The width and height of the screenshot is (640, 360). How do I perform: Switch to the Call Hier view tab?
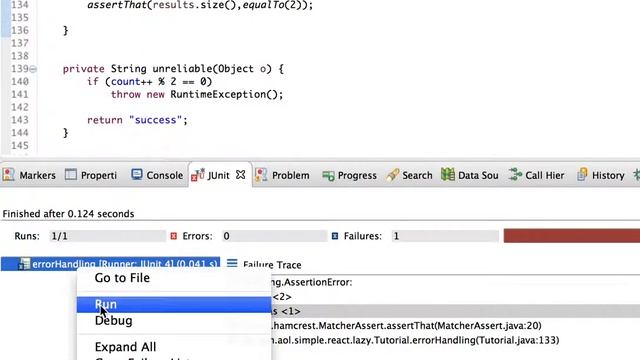click(537, 175)
